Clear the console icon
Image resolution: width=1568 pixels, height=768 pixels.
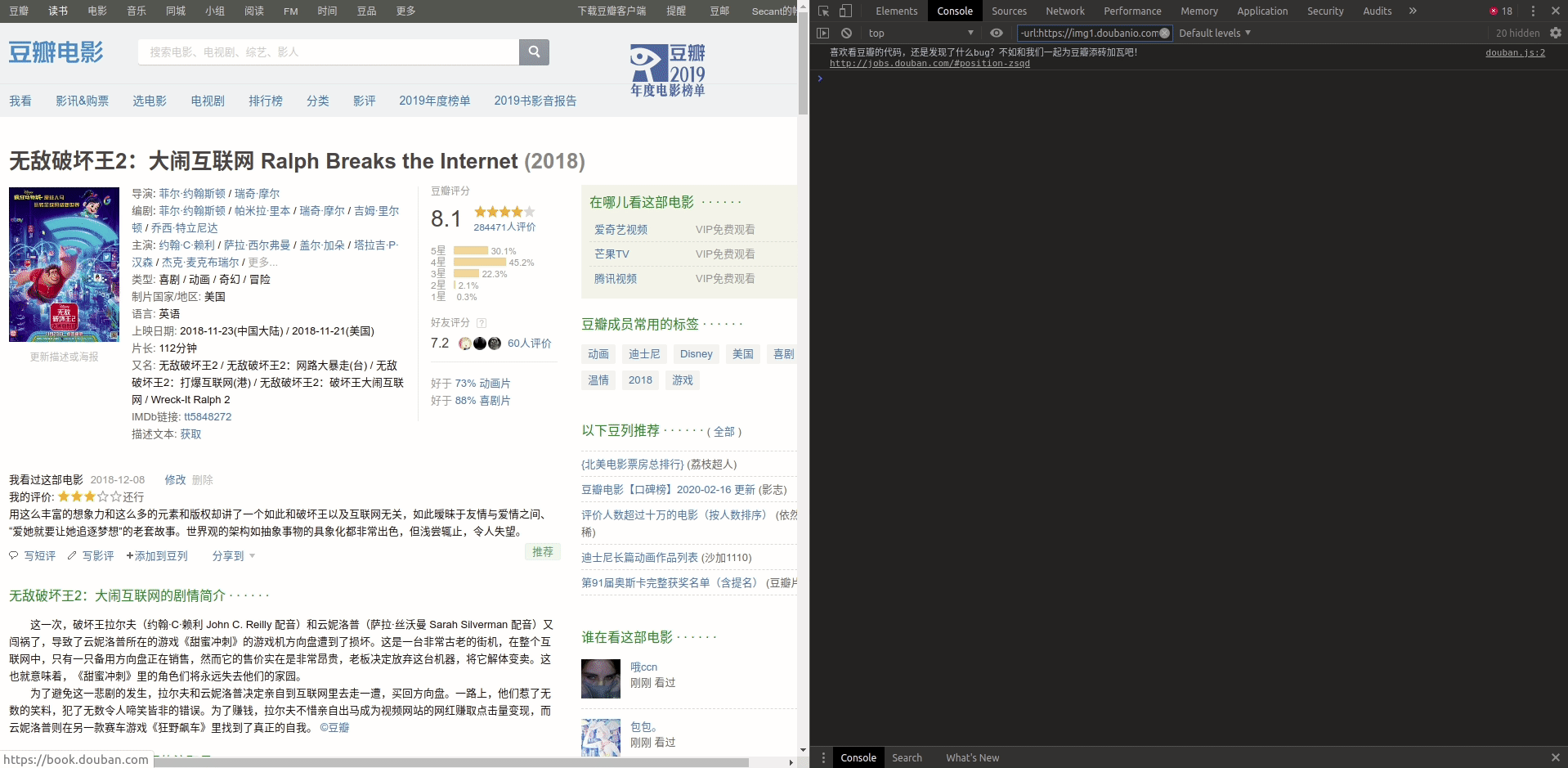pyautogui.click(x=846, y=33)
